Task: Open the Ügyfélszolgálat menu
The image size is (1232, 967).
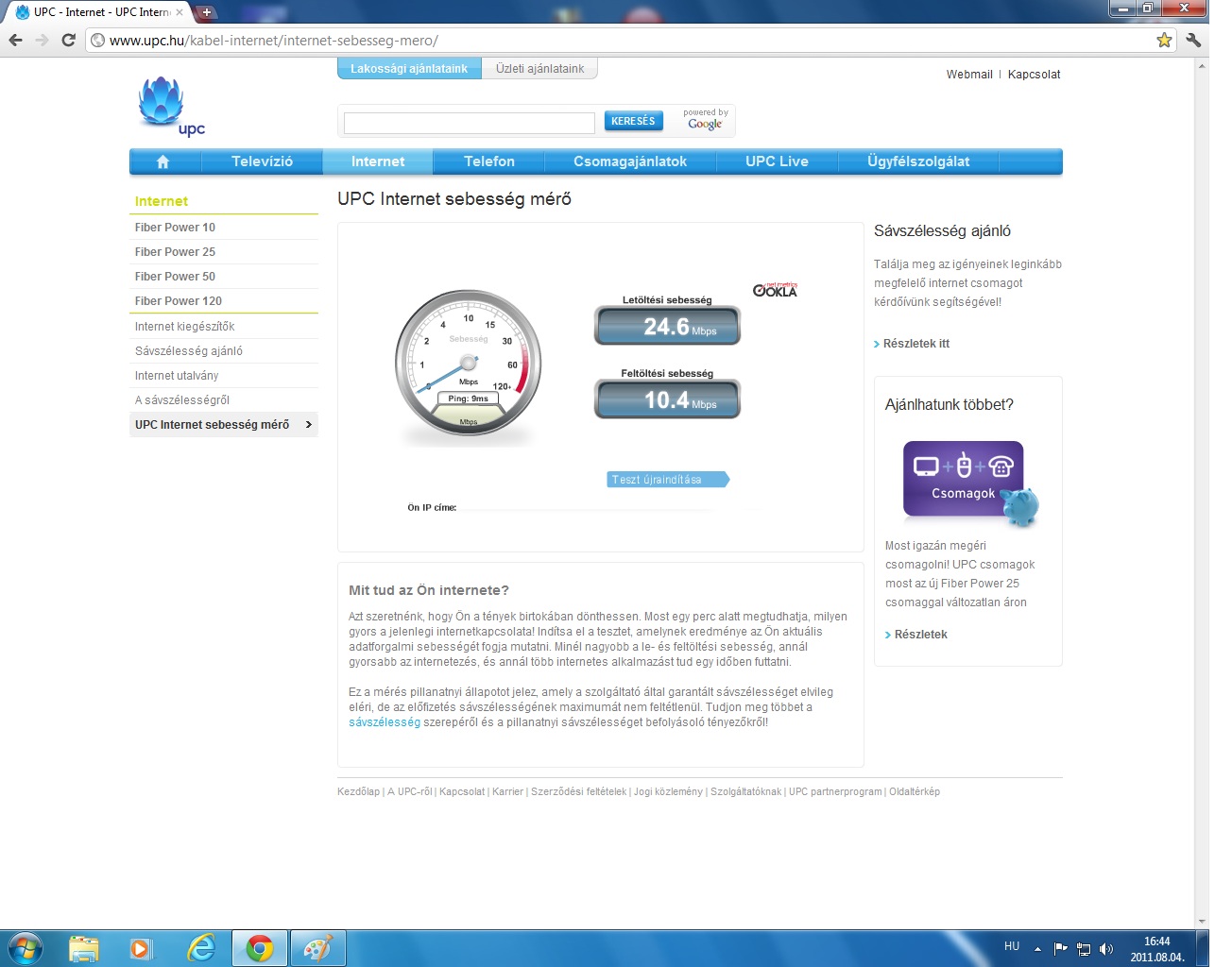Action: [918, 161]
